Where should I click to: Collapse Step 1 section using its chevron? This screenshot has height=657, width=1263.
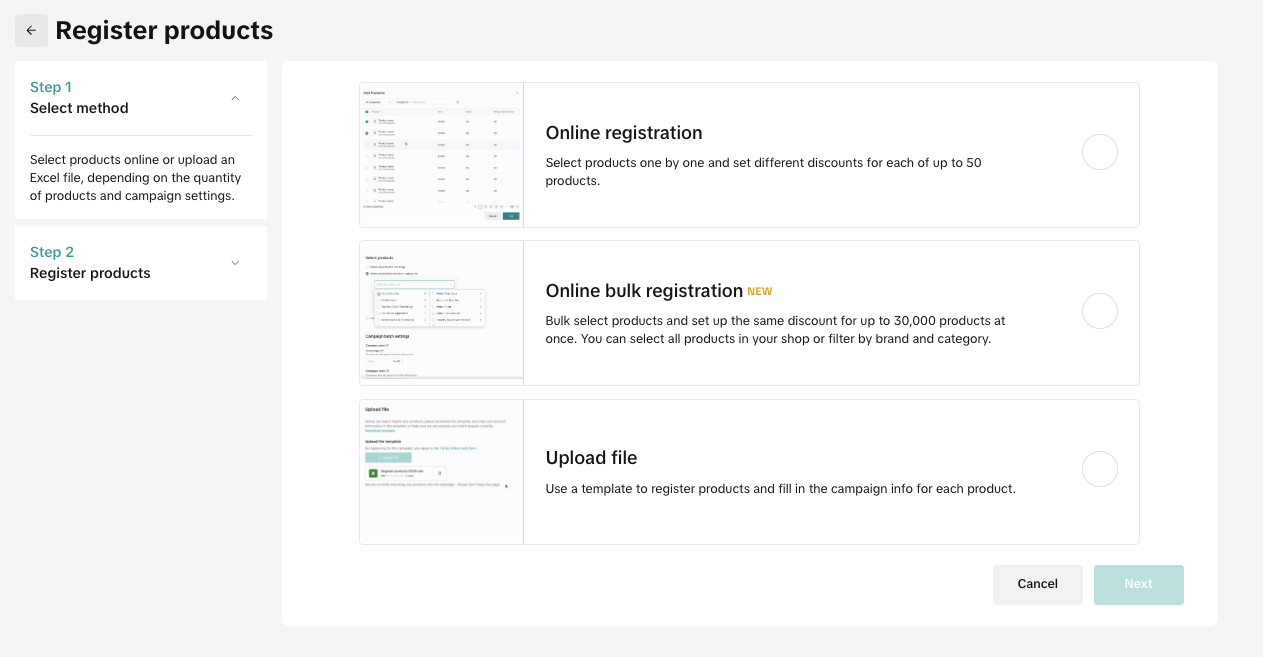tap(235, 98)
